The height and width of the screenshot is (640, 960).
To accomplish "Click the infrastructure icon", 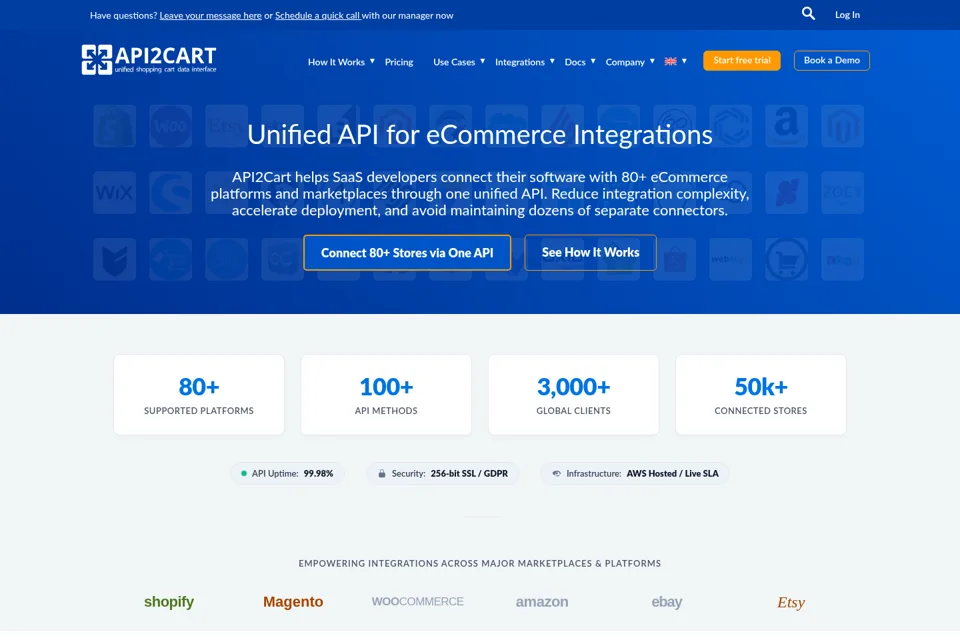I will pos(557,473).
